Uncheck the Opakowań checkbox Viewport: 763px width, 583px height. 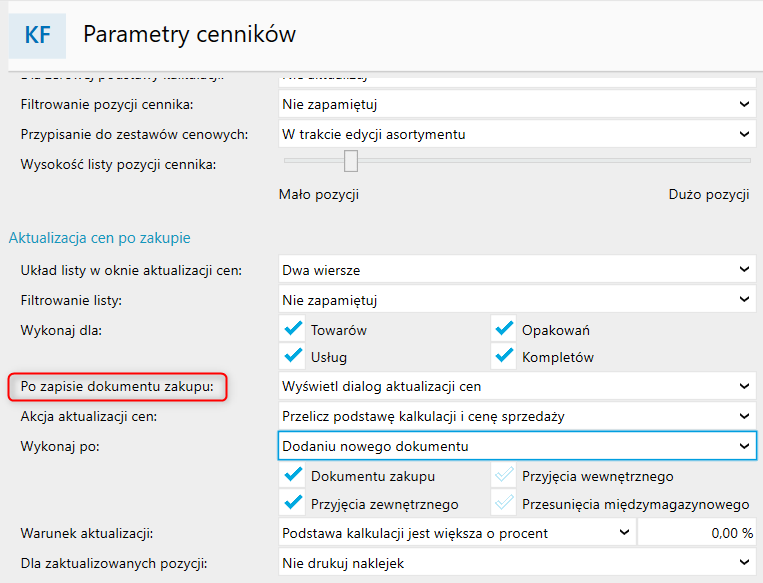point(503,329)
